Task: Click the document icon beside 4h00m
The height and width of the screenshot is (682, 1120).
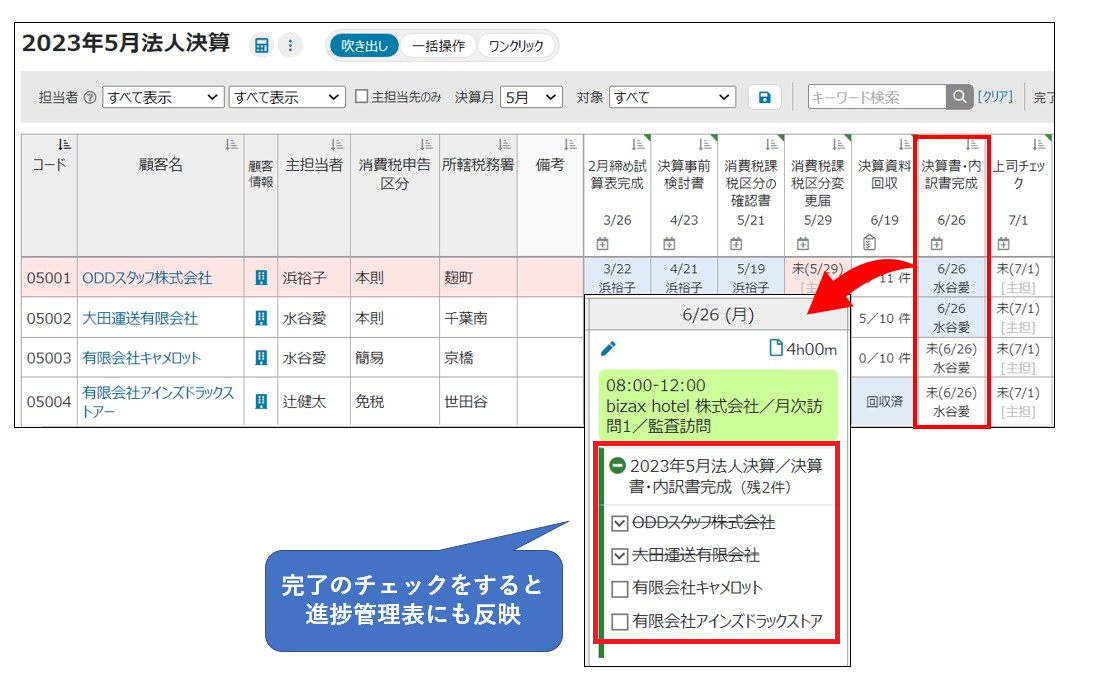Action: pos(775,348)
